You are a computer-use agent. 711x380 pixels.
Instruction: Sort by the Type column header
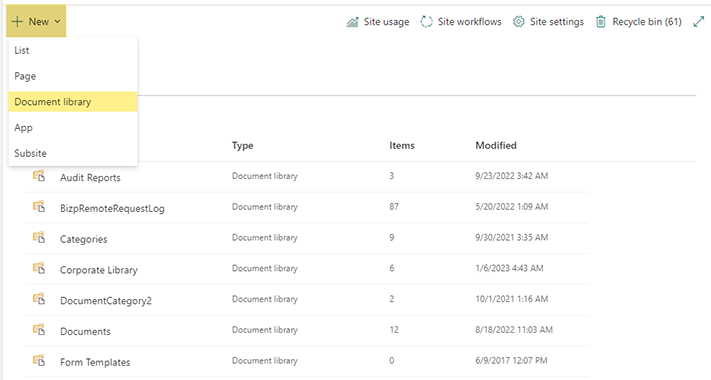[243, 146]
